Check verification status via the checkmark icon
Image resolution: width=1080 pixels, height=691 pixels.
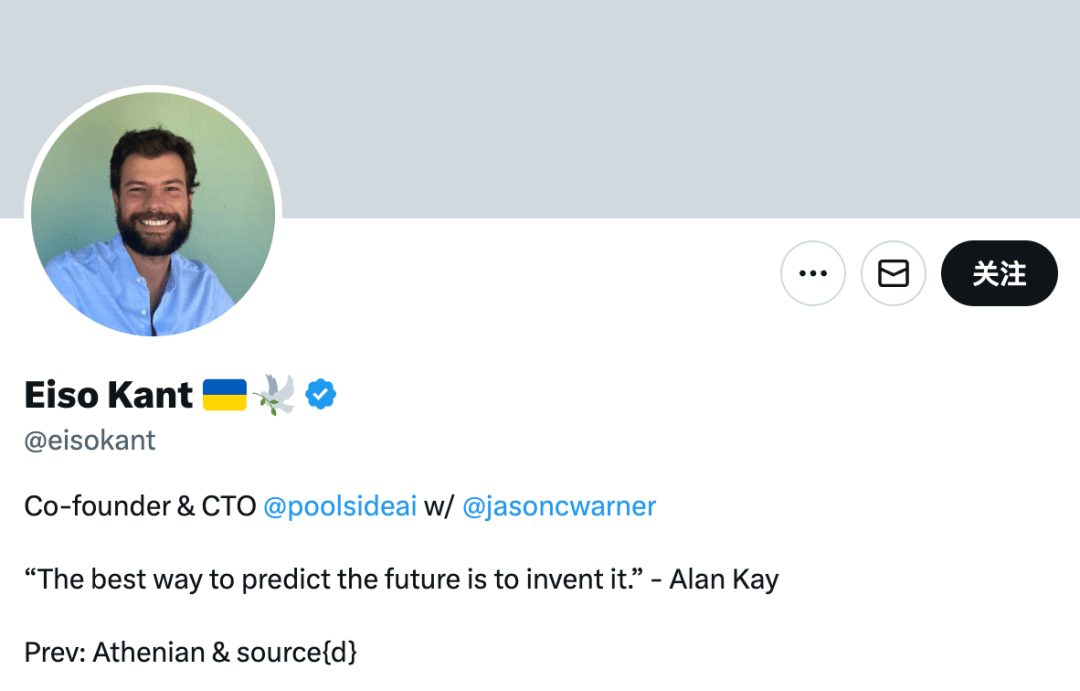(320, 394)
